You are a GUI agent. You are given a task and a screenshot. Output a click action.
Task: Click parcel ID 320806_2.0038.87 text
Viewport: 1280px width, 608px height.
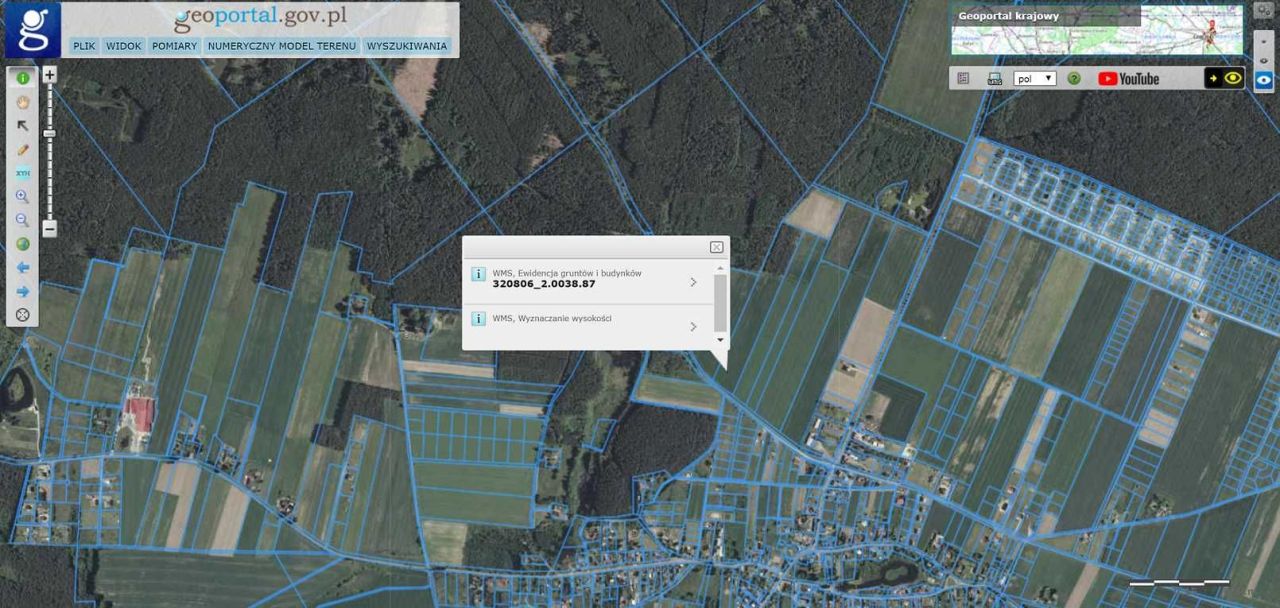(544, 284)
